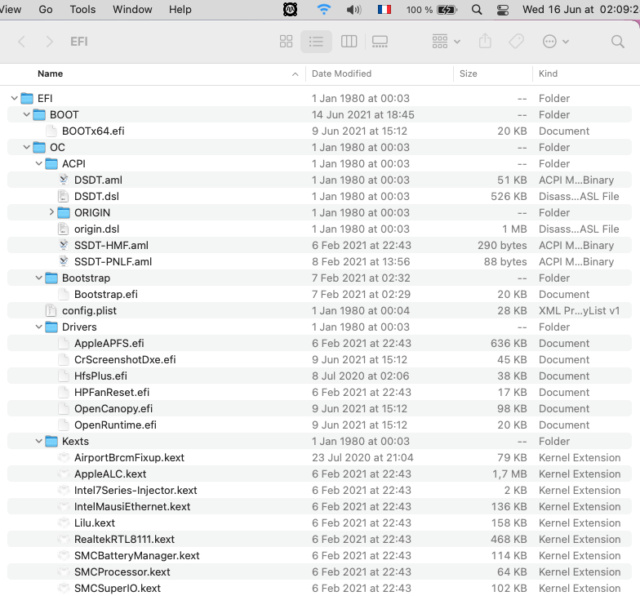Switch Finder to gallery view
Viewport: 640px width, 596px height.
point(380,41)
